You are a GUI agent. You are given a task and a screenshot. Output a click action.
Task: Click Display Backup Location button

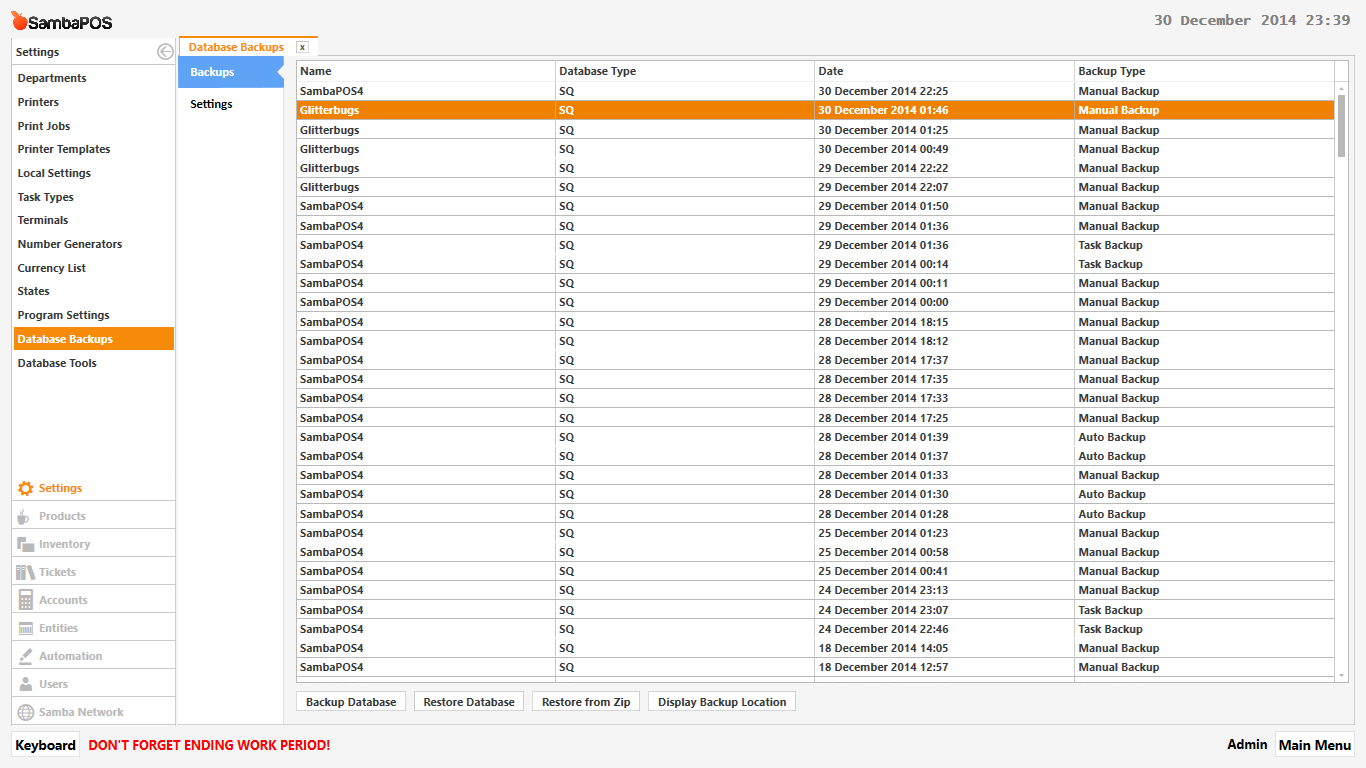(722, 702)
